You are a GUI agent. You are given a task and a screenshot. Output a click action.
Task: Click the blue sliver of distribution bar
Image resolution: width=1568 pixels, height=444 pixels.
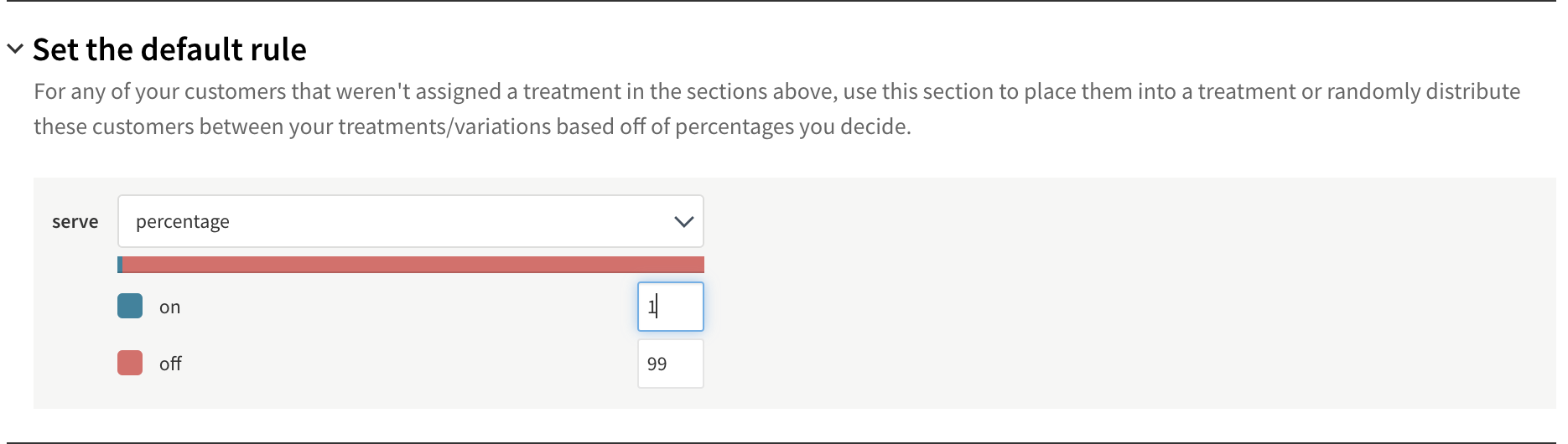[x=120, y=265]
